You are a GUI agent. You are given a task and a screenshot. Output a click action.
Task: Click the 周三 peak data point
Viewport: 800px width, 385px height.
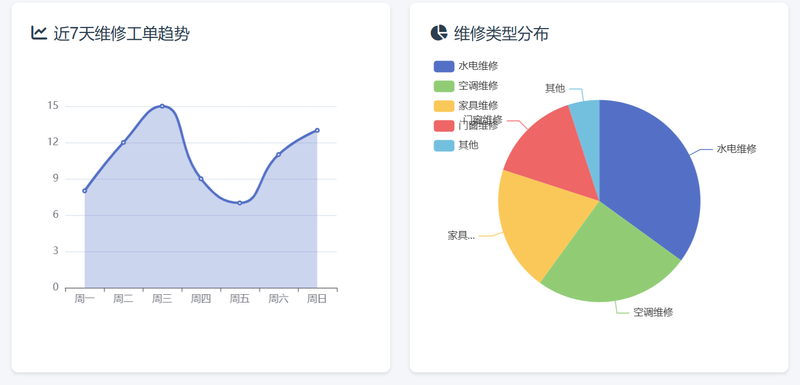point(162,106)
